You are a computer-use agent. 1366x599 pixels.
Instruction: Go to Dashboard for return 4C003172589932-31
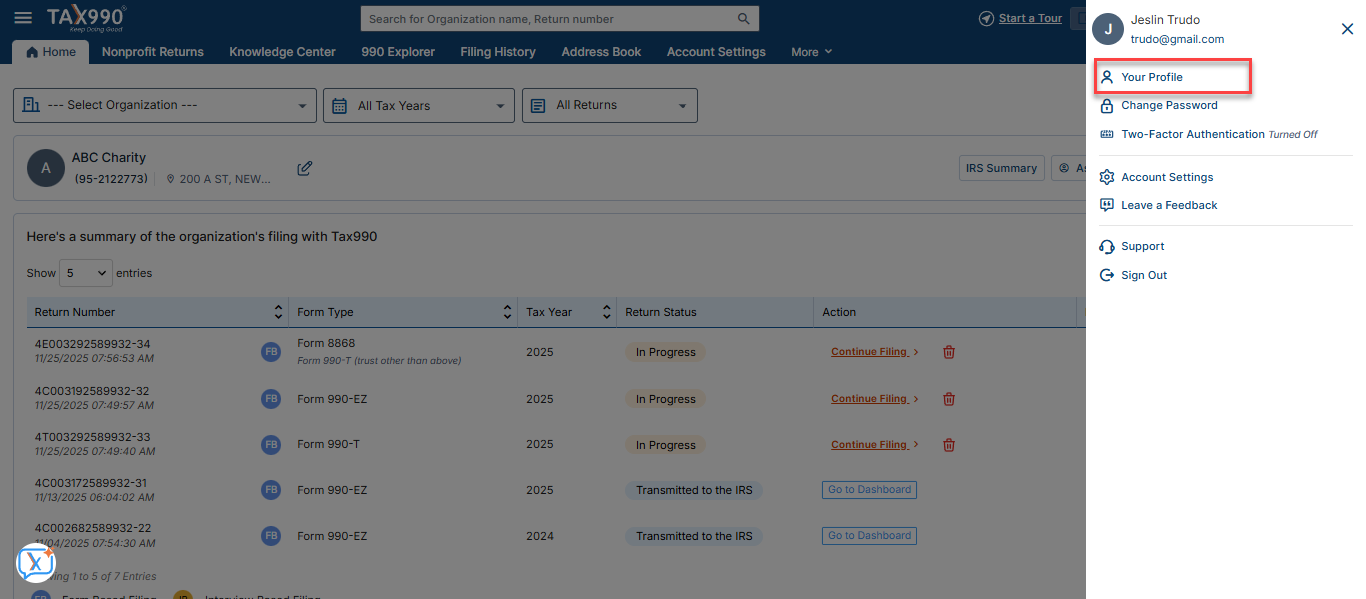(869, 490)
